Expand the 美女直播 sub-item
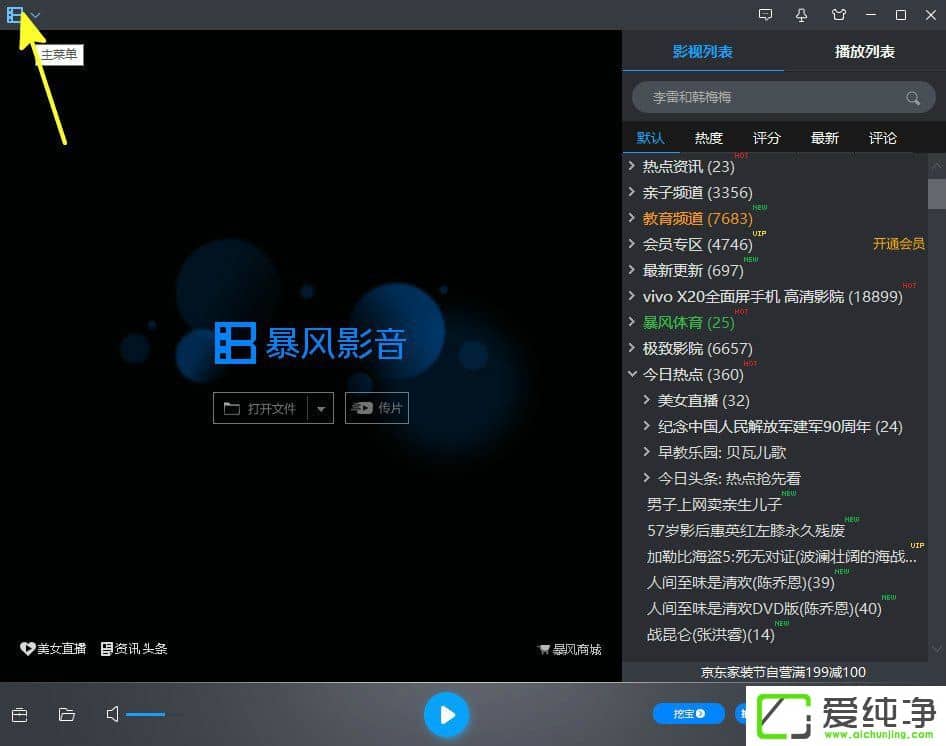The width and height of the screenshot is (946, 746). [647, 400]
